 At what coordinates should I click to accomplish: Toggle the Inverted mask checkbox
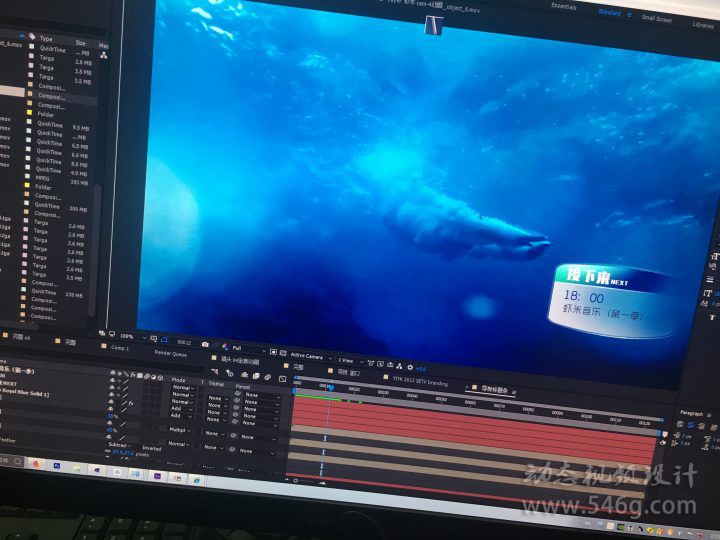point(152,448)
